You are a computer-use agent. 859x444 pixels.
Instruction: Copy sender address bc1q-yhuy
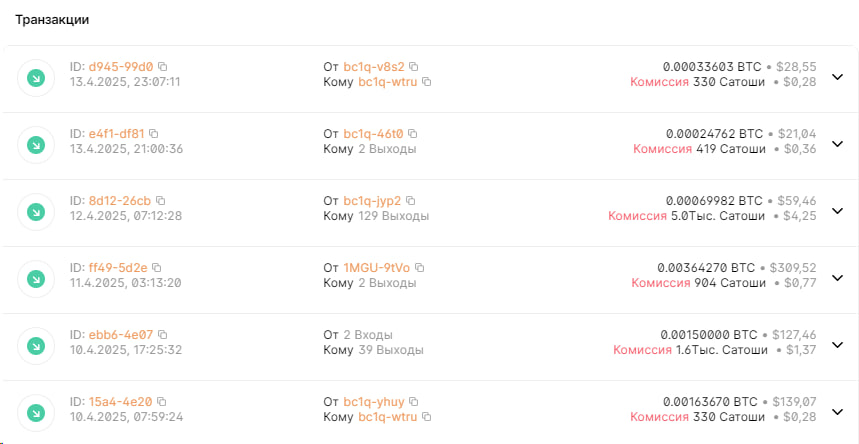pyautogui.click(x=413, y=401)
